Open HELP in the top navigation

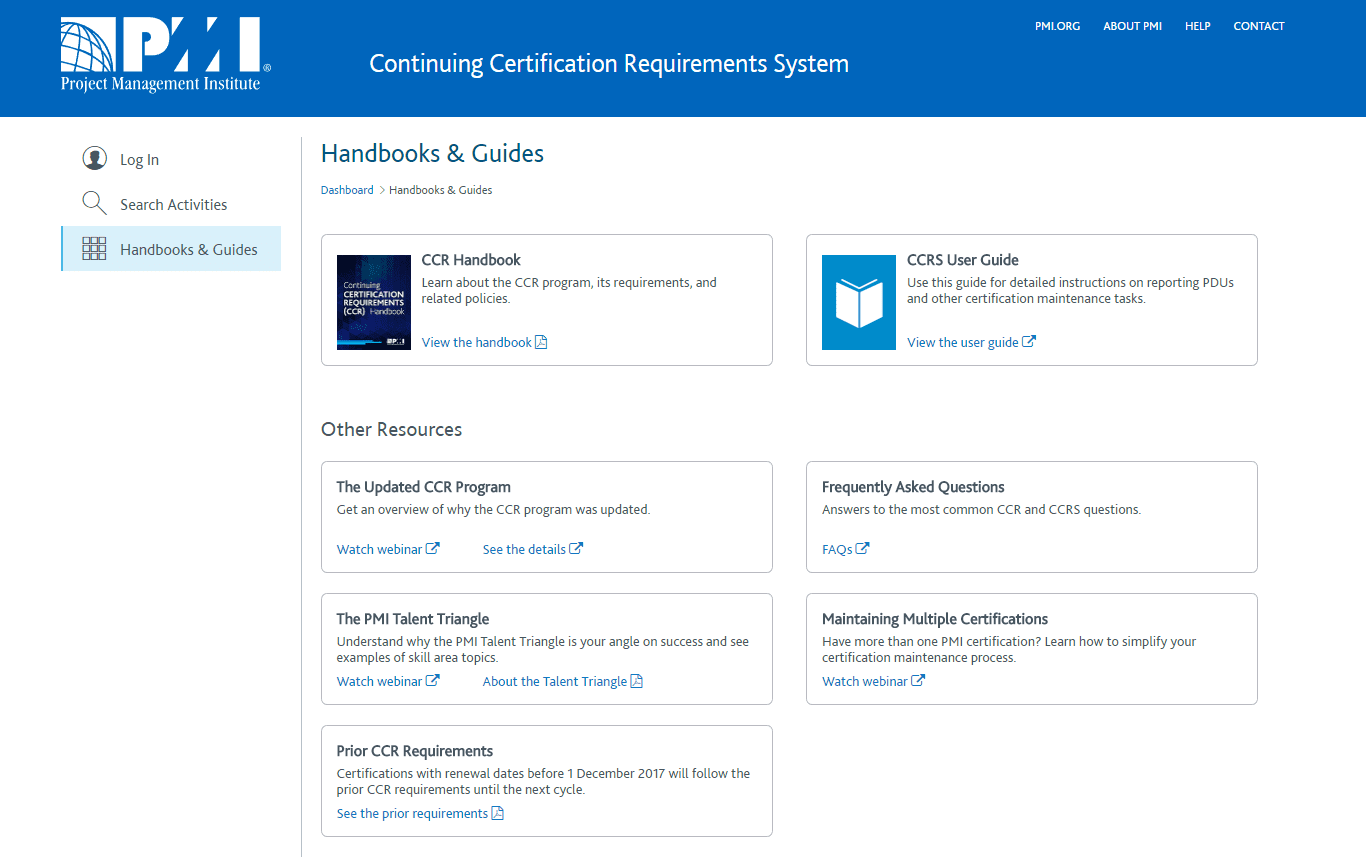click(1198, 26)
